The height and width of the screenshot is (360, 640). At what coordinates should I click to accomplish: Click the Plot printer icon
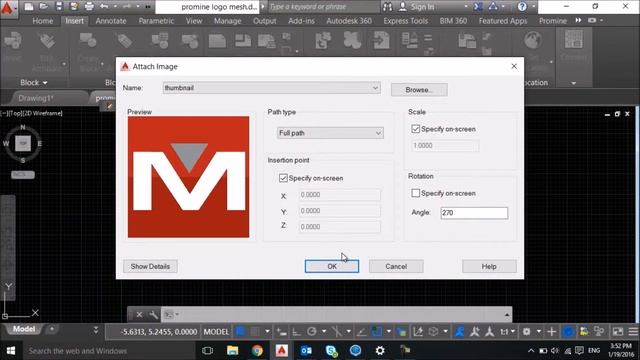tap(89, 7)
